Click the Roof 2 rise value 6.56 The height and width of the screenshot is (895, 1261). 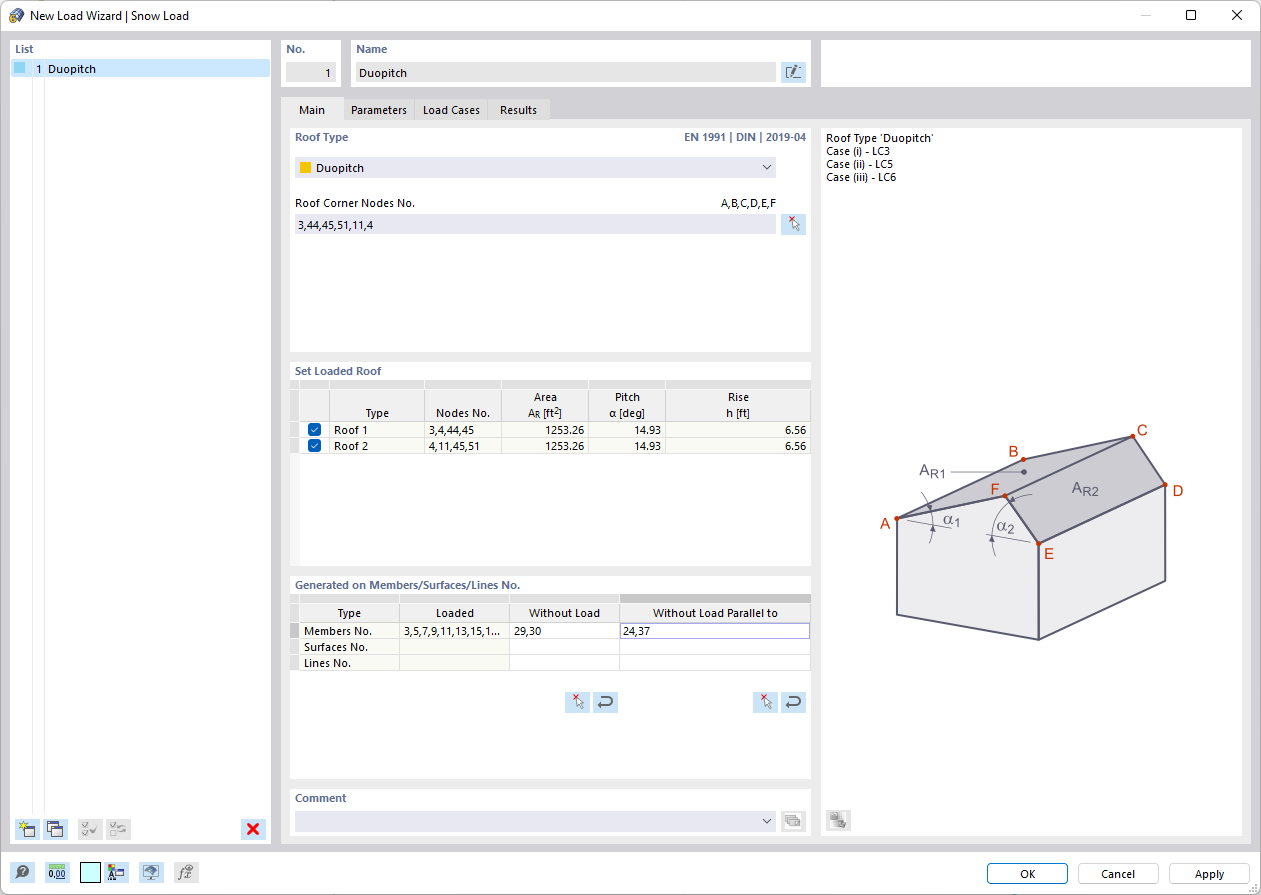coord(738,446)
